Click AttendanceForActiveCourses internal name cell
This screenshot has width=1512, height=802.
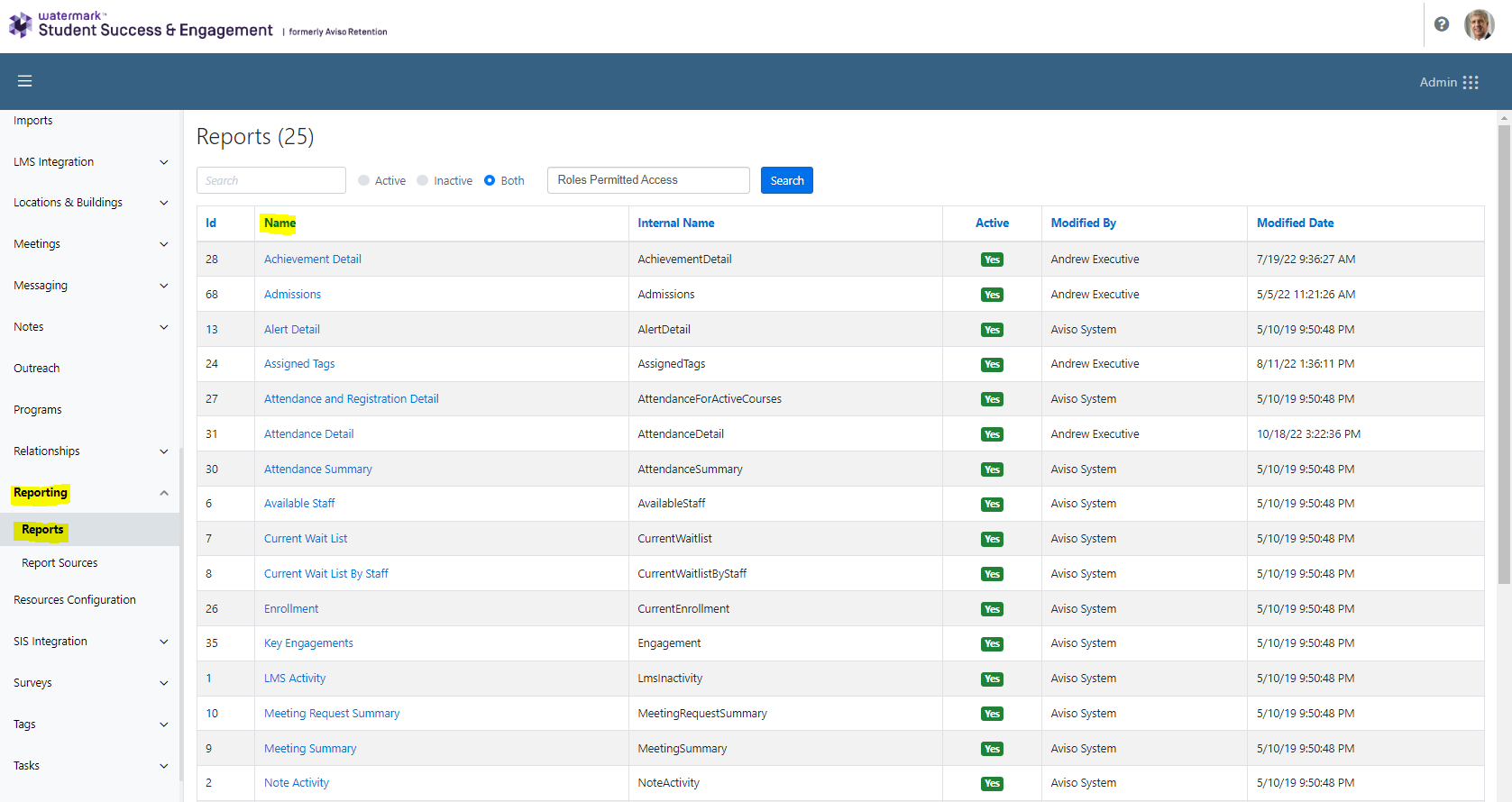point(710,399)
